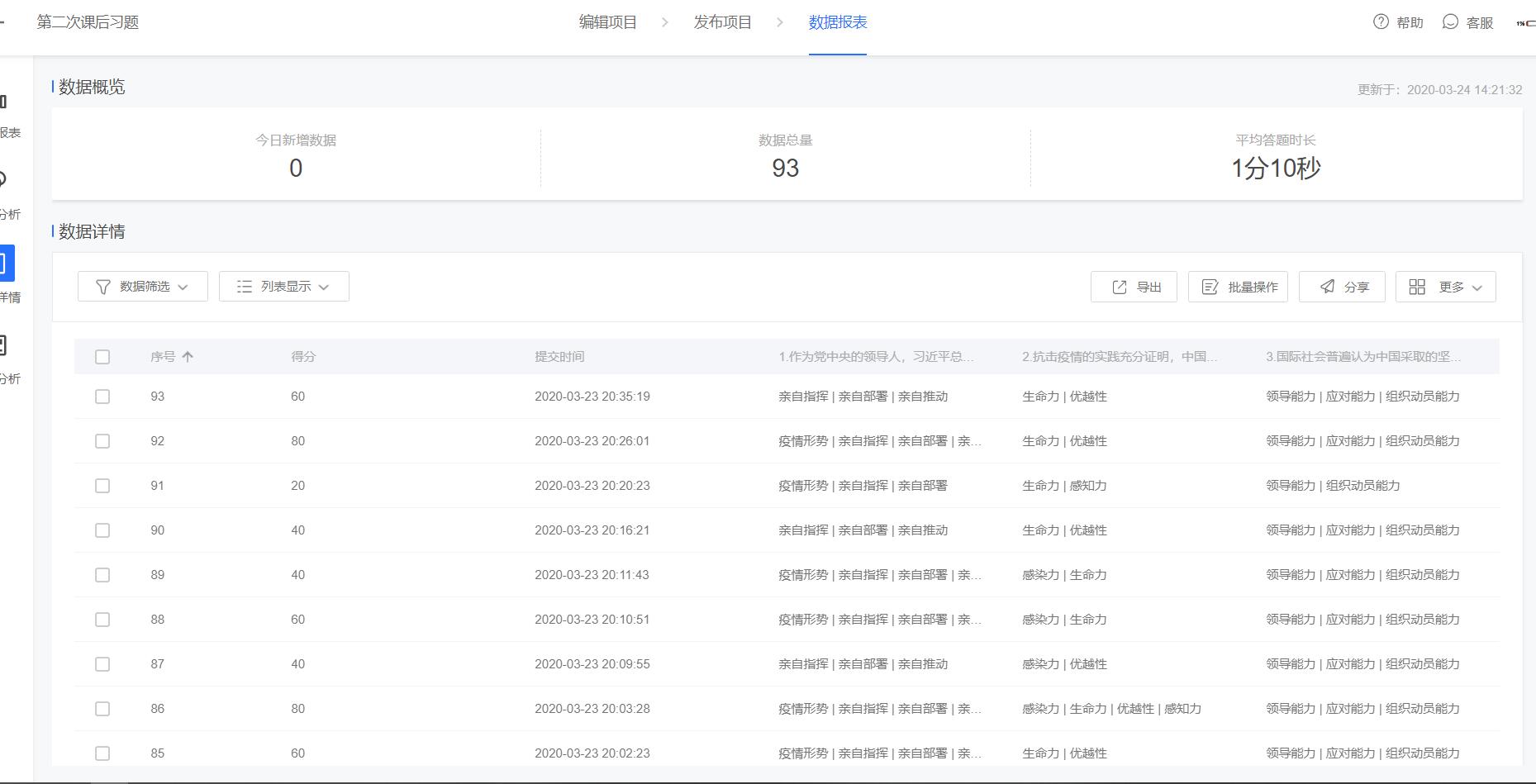Click answer 领导能力 | 组织动员能力 in row 91
Screen dimensions: 1536x784
click(x=1333, y=486)
